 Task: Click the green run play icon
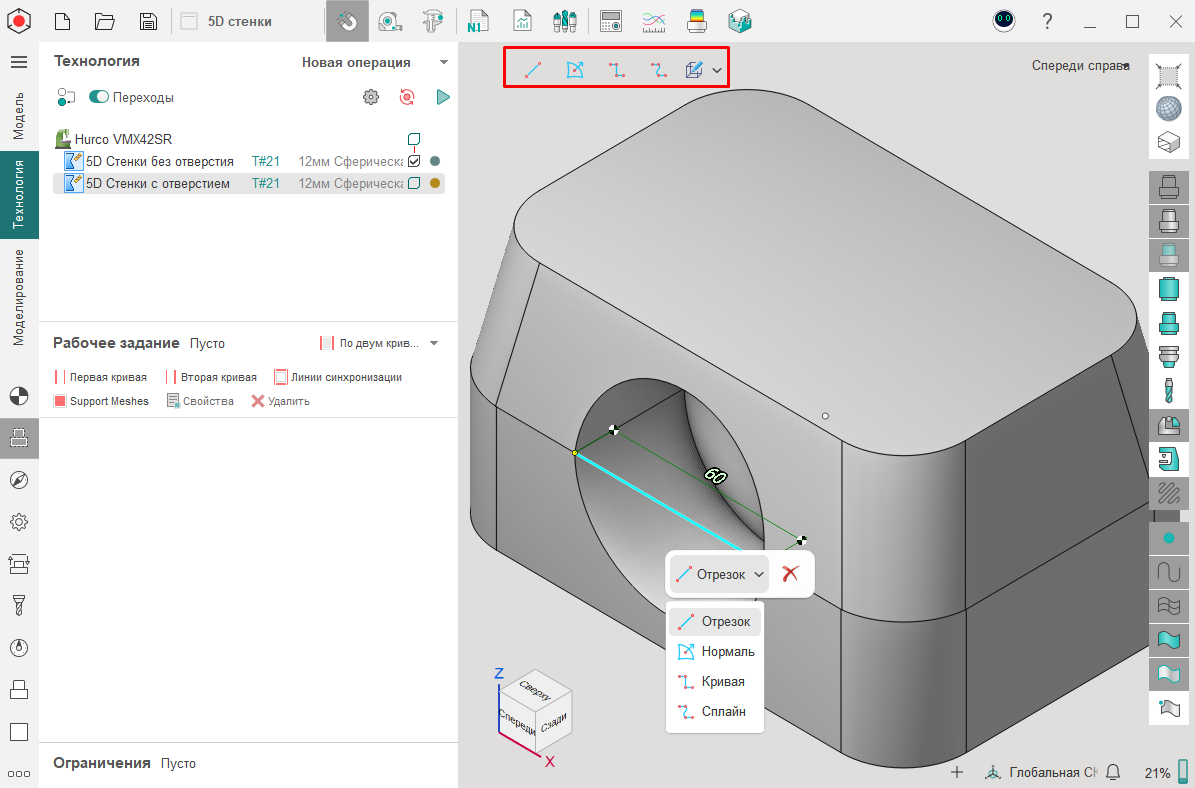coord(443,97)
